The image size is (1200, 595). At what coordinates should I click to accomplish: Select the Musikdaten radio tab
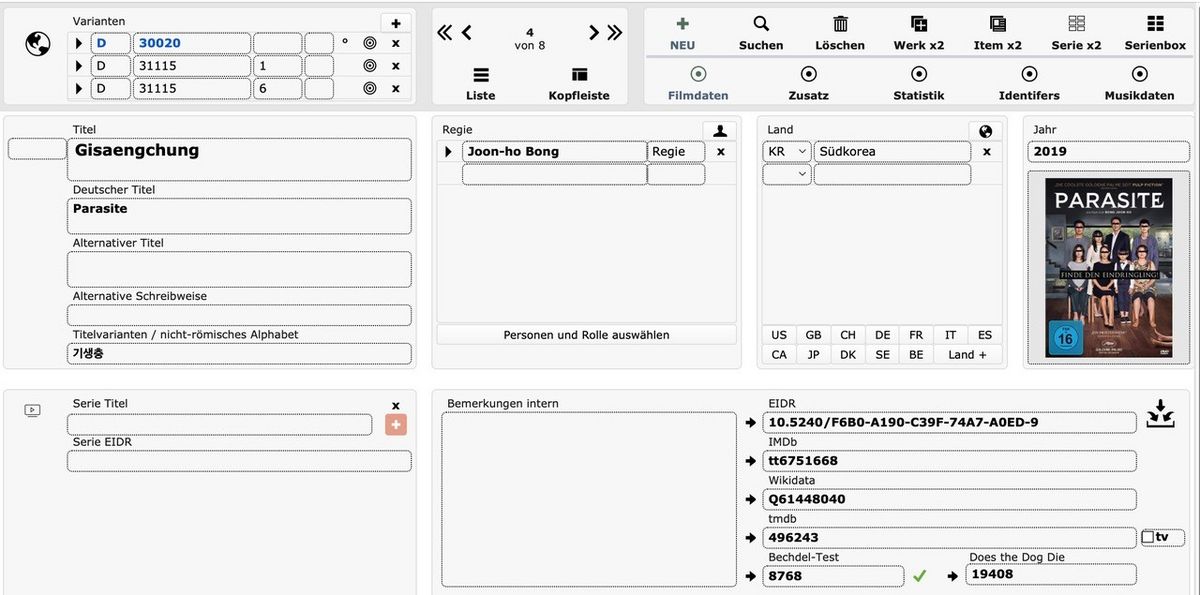1139,74
